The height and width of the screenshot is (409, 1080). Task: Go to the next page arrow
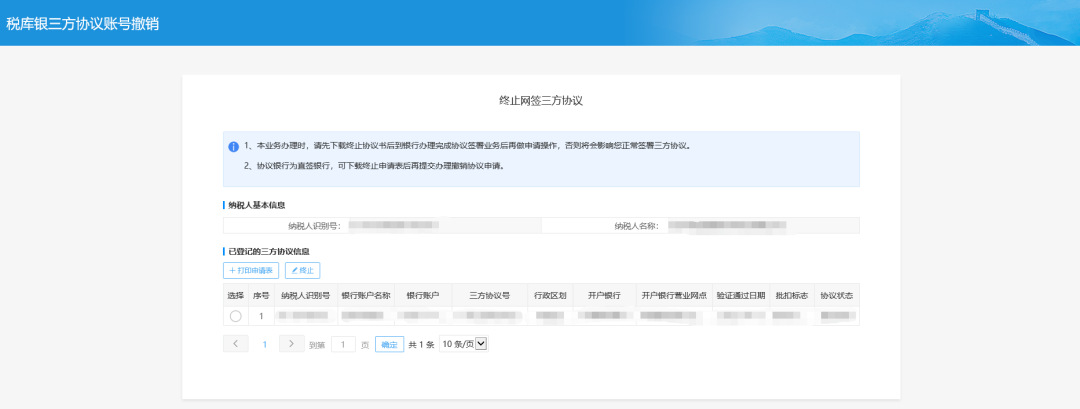[291, 344]
